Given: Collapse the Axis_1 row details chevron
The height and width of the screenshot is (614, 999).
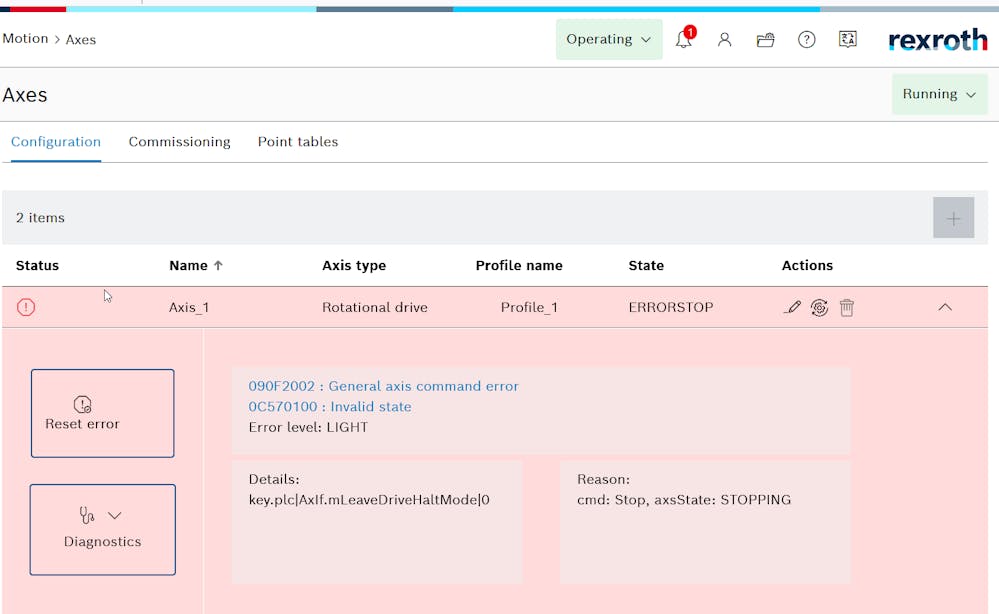Looking at the screenshot, I should coord(945,308).
